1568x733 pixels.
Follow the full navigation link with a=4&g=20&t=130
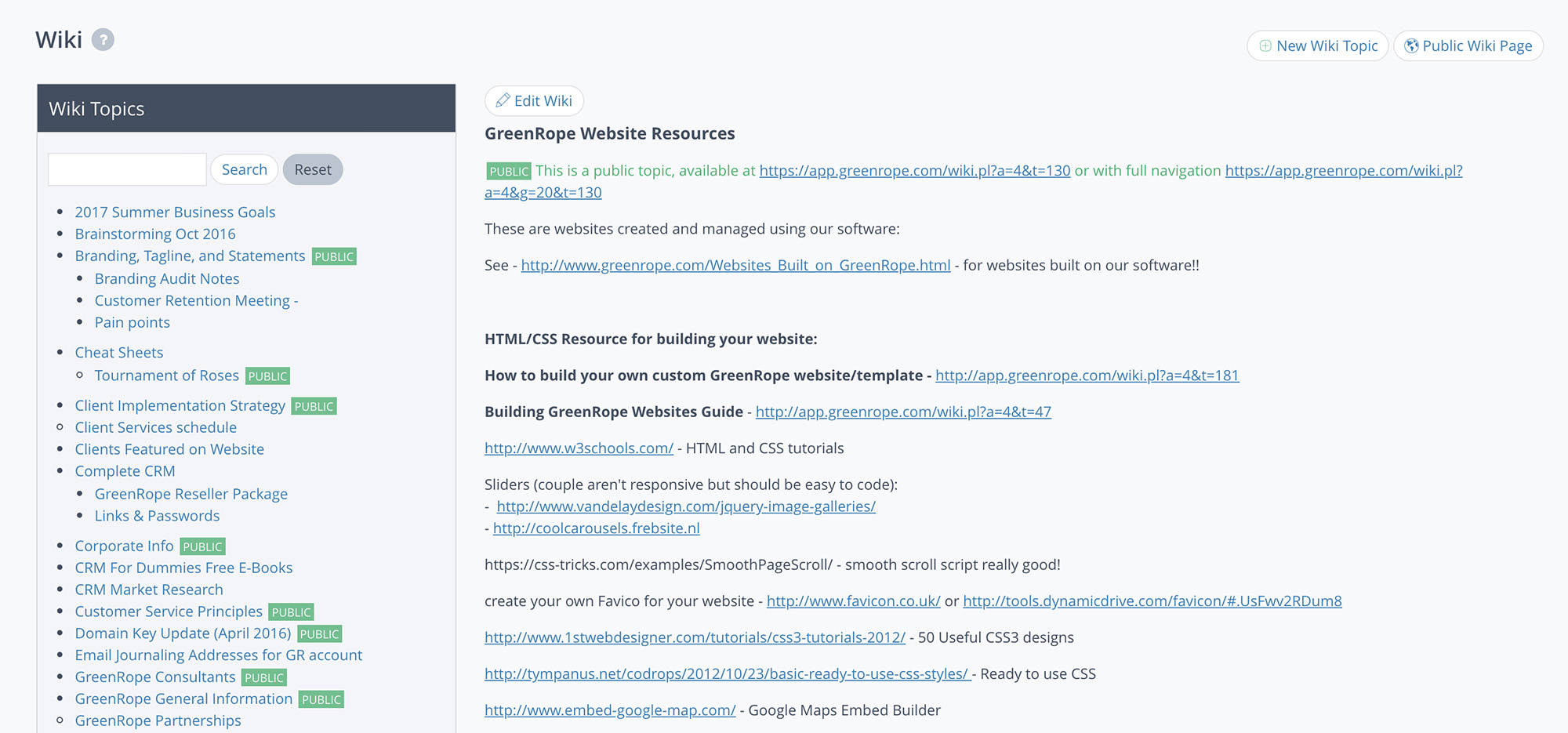point(1344,170)
